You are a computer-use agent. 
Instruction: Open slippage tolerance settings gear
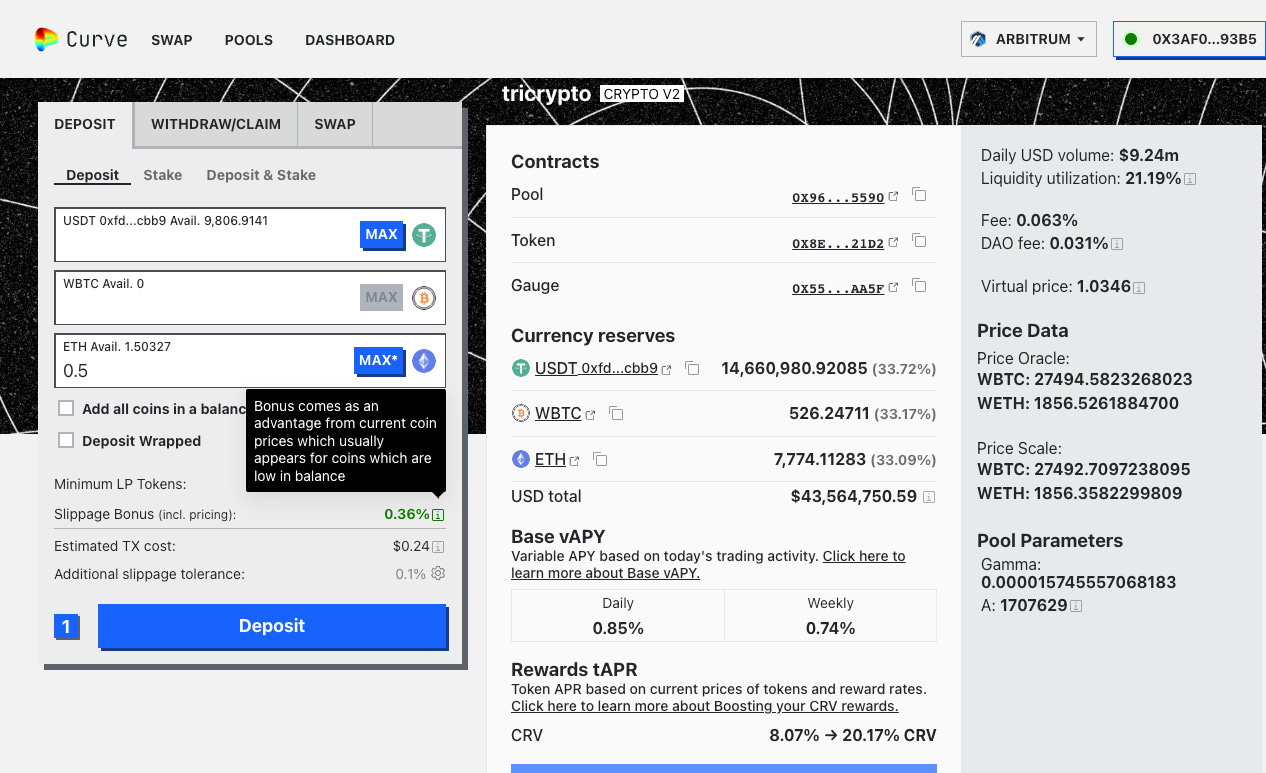[x=438, y=574]
